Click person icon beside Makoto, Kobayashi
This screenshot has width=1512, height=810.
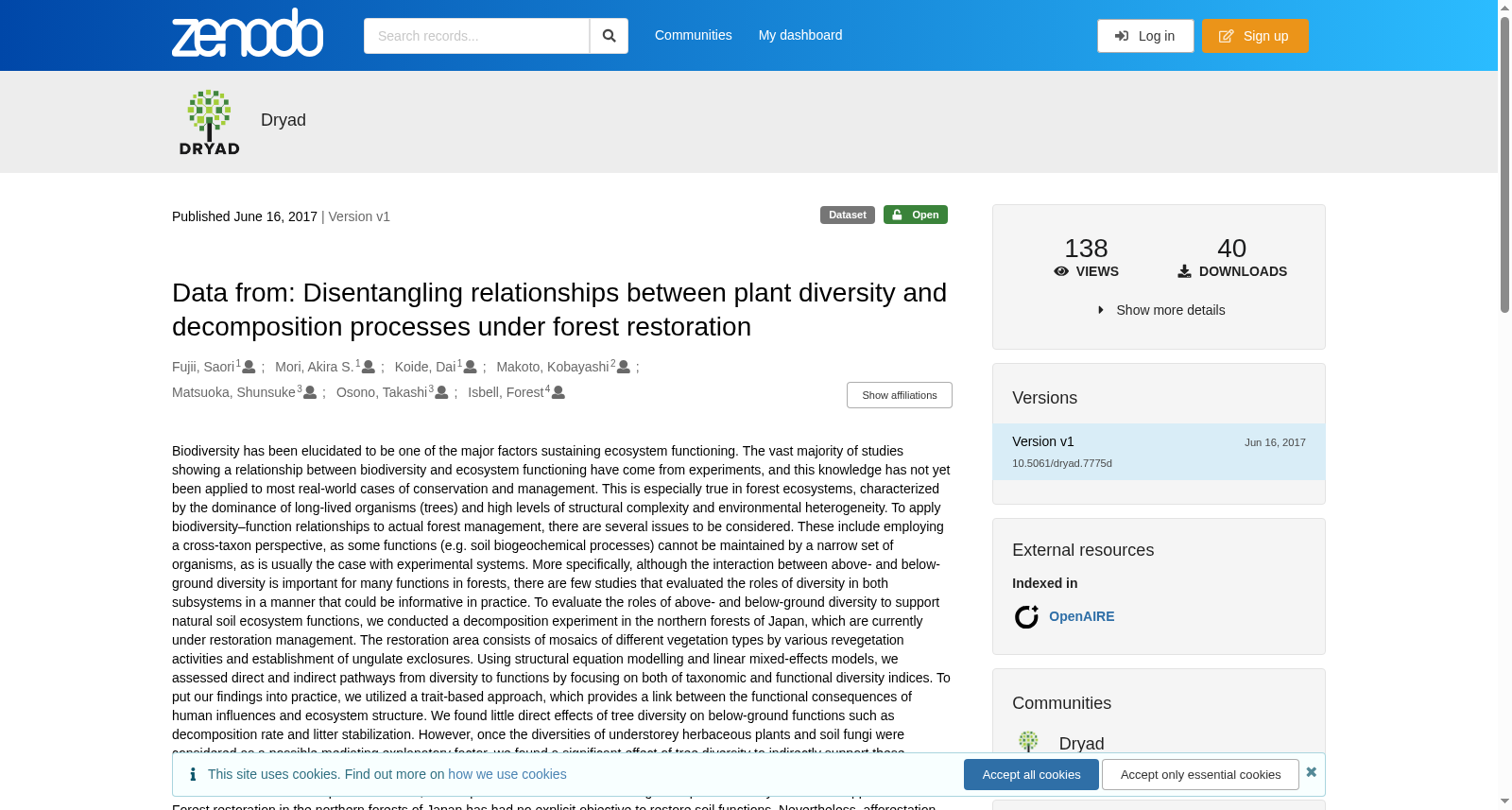(624, 367)
